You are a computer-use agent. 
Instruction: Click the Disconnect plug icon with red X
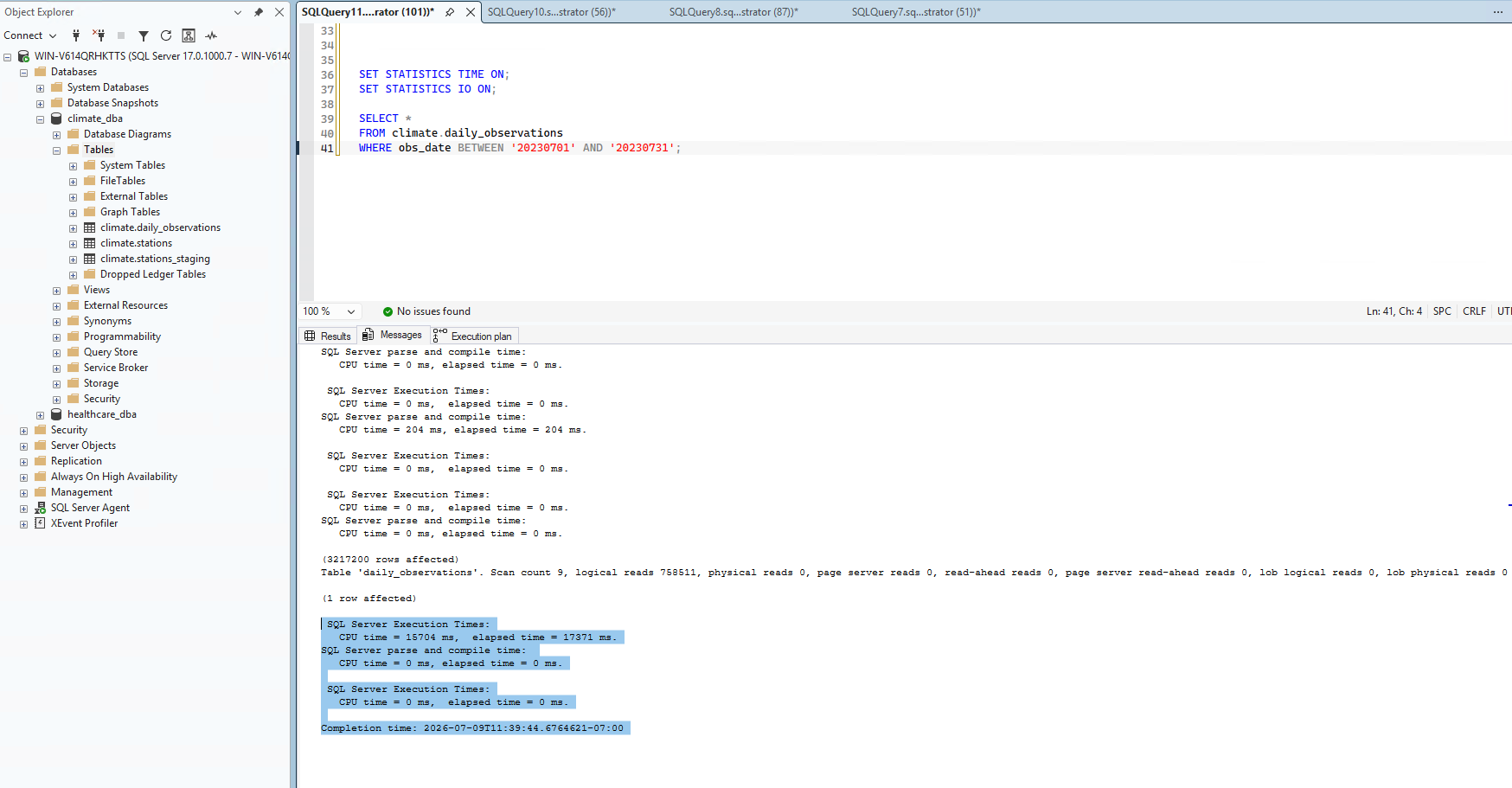[99, 35]
